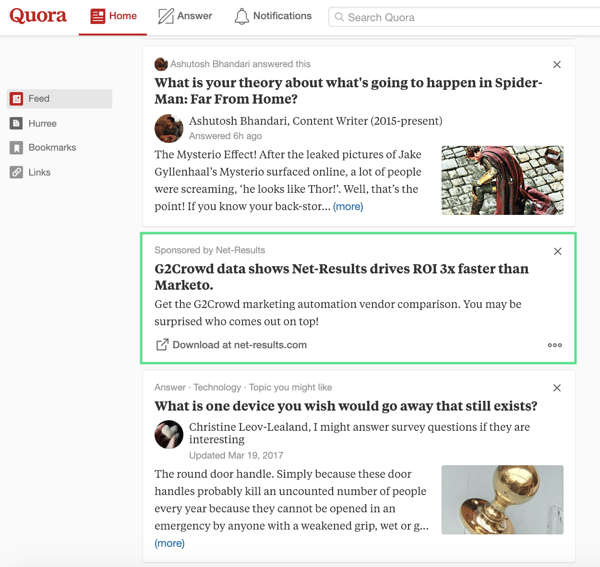Viewport: 600px width, 567px height.
Task: Click 'Topic you might like' text
Action: click(x=290, y=388)
